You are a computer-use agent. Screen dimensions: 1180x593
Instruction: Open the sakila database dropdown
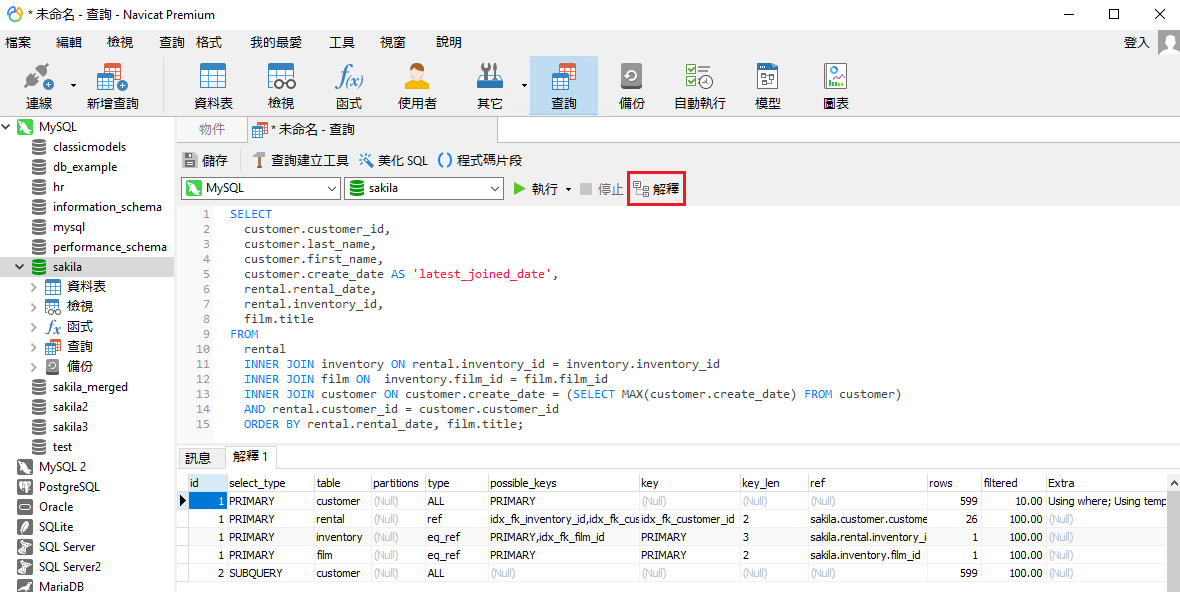click(x=494, y=189)
